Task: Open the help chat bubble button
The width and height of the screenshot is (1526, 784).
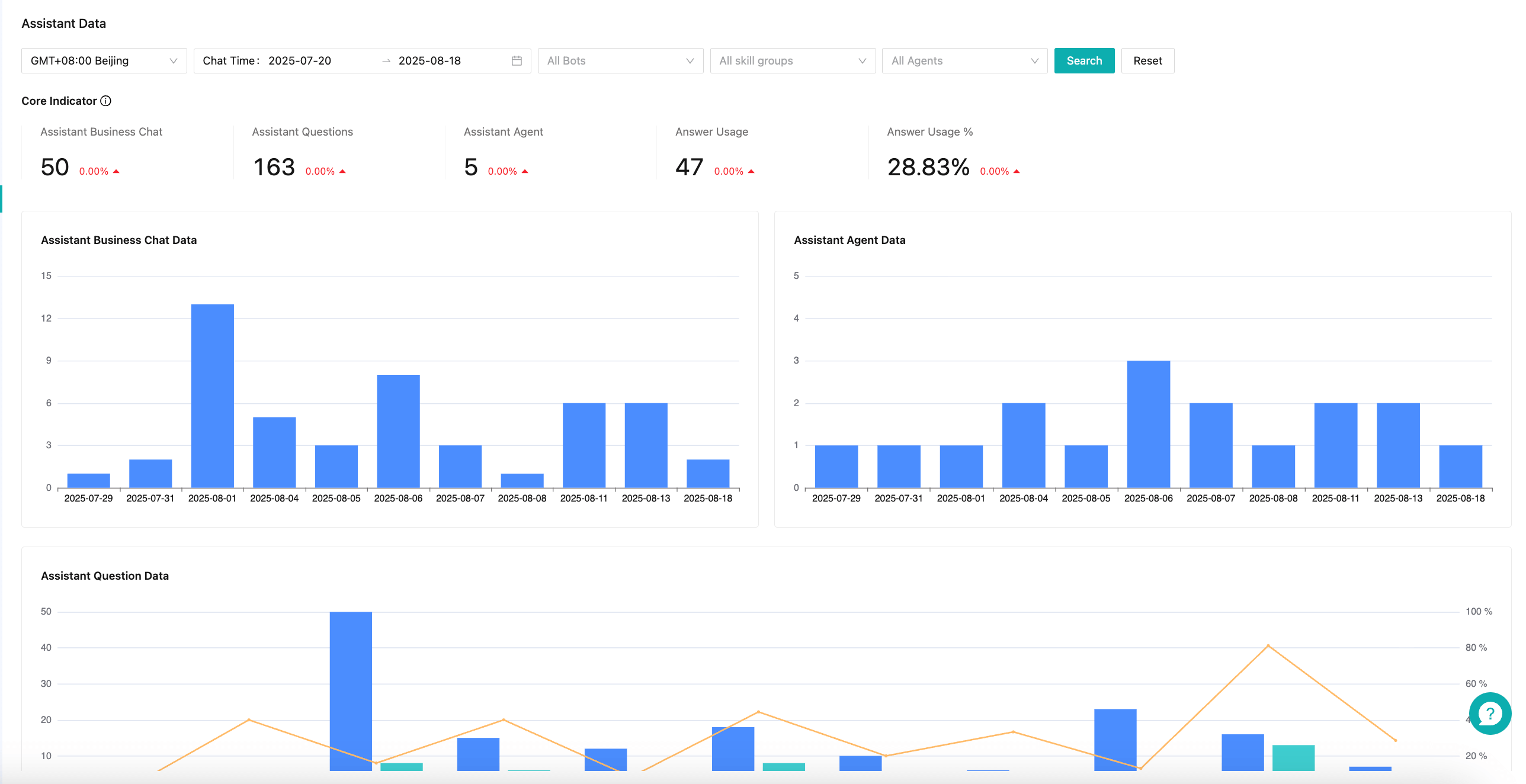Action: tap(1490, 714)
